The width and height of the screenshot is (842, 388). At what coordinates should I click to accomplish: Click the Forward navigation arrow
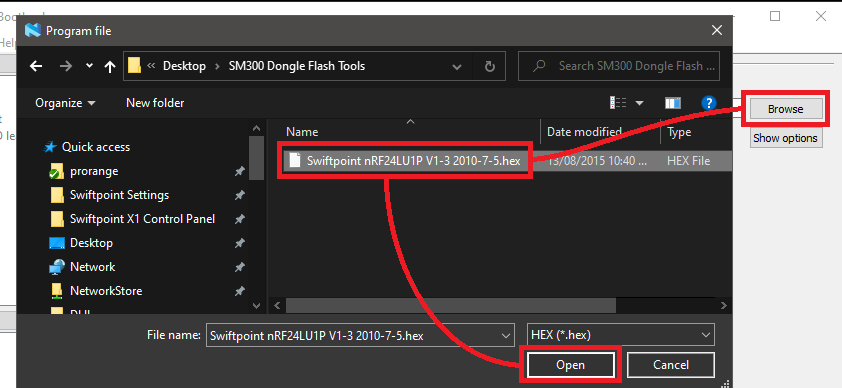(66, 66)
